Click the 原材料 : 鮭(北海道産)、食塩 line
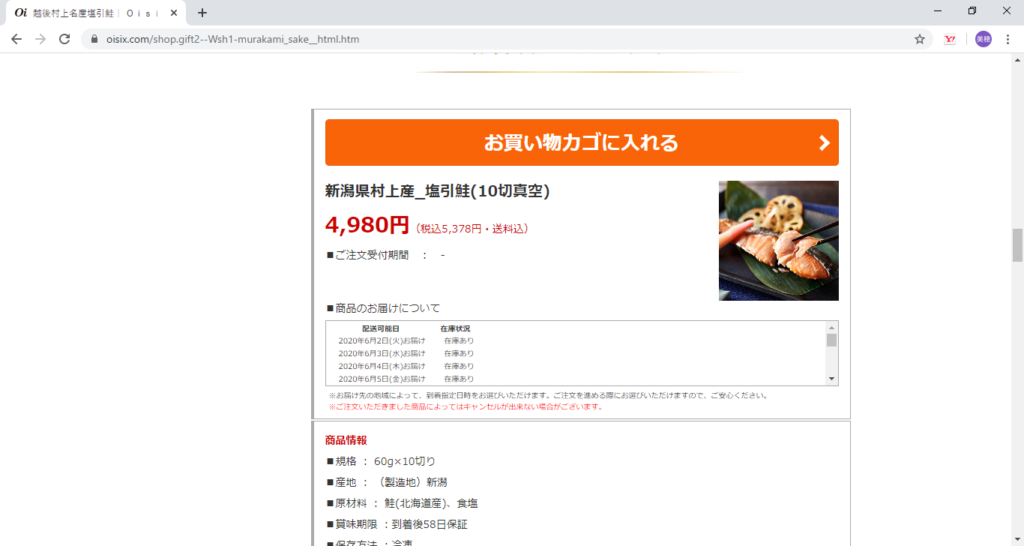 [402, 503]
